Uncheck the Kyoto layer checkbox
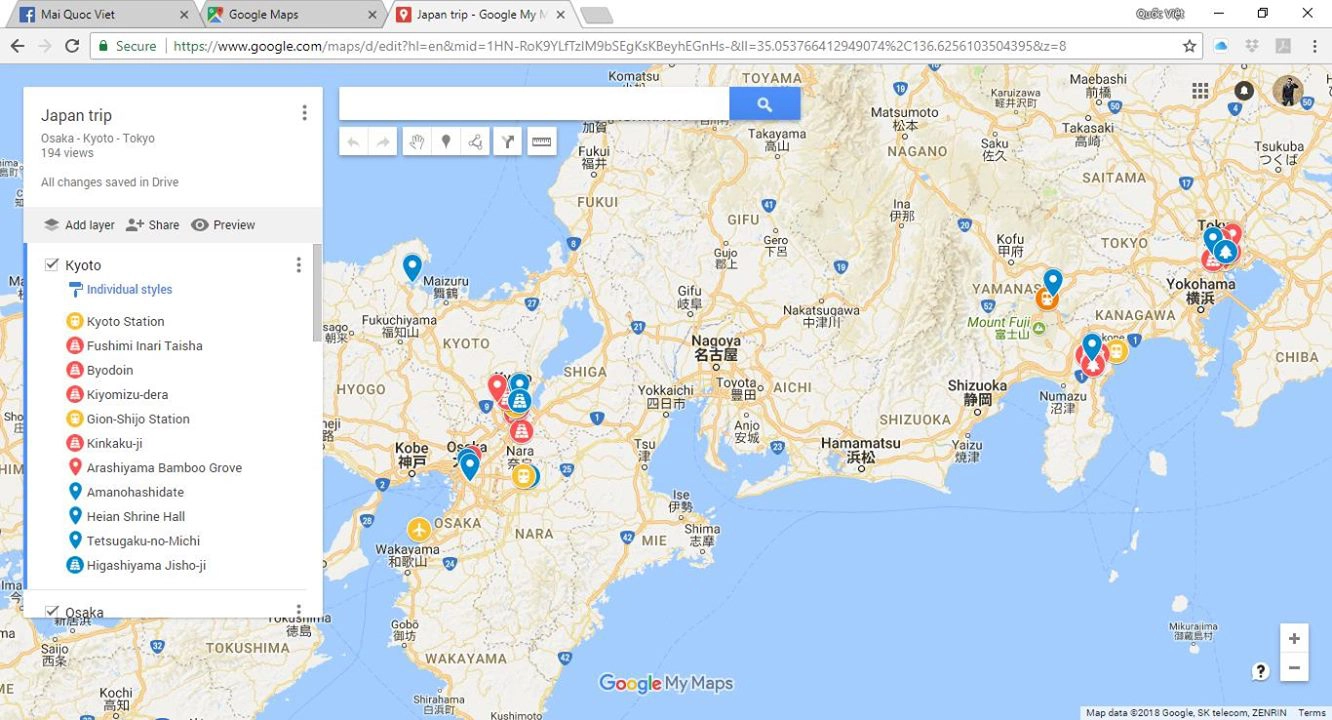Image resolution: width=1332 pixels, height=720 pixels. tap(52, 265)
